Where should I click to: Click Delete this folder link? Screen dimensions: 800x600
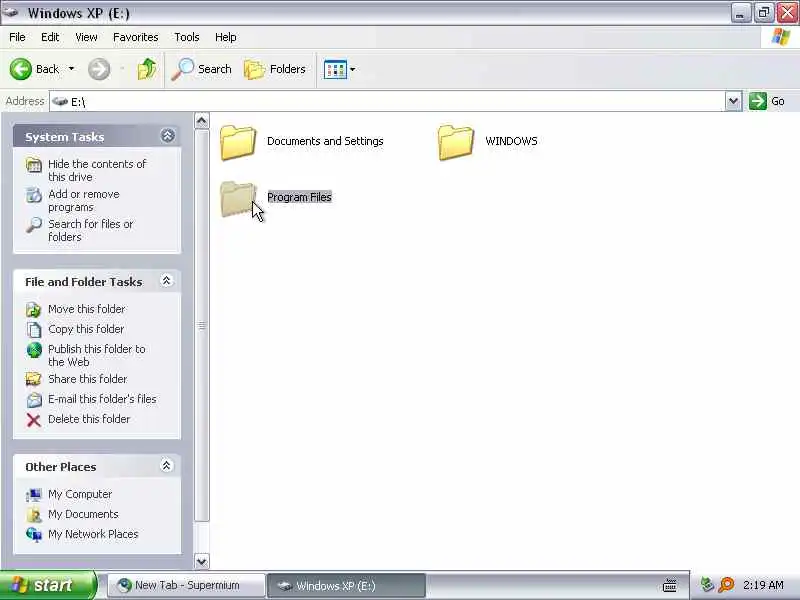89,419
